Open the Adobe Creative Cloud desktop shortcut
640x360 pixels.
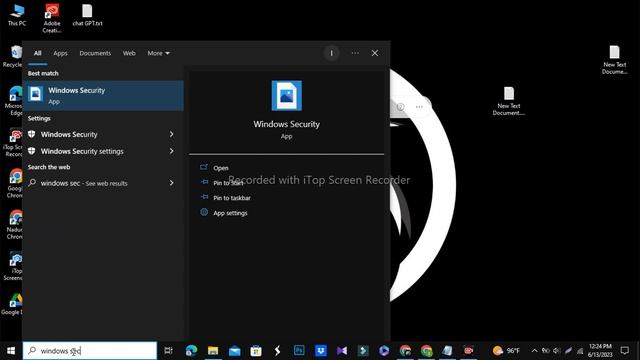point(52,19)
